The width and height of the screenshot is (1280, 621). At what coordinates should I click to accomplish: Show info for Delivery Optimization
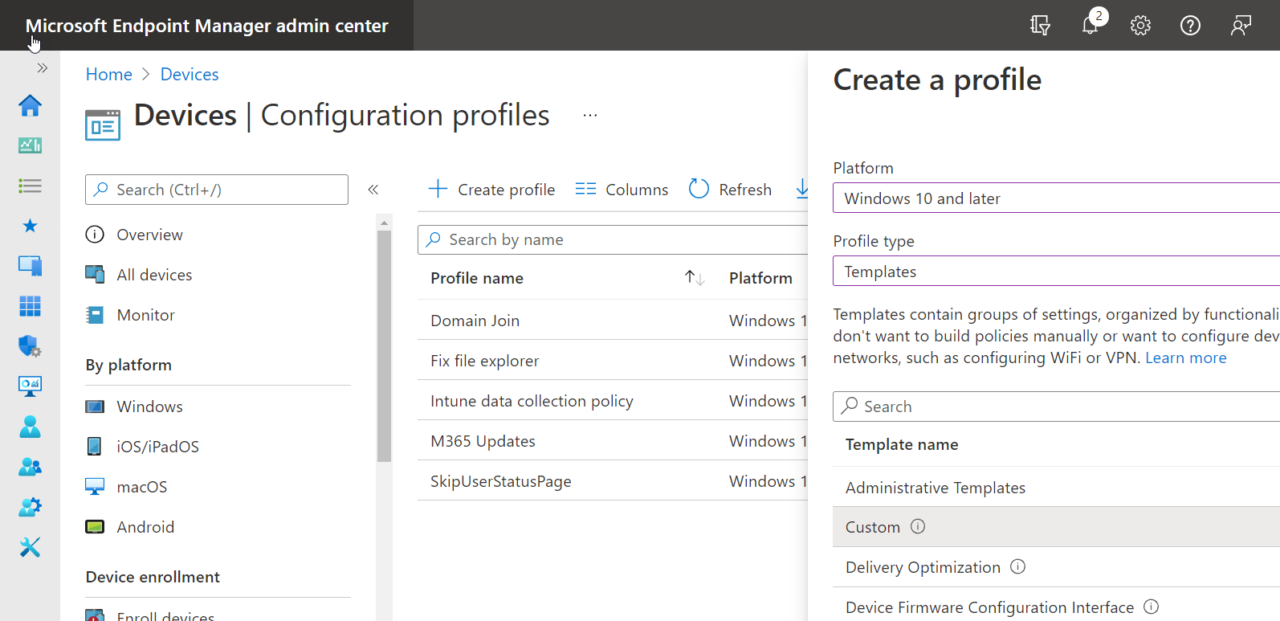pyautogui.click(x=1018, y=567)
